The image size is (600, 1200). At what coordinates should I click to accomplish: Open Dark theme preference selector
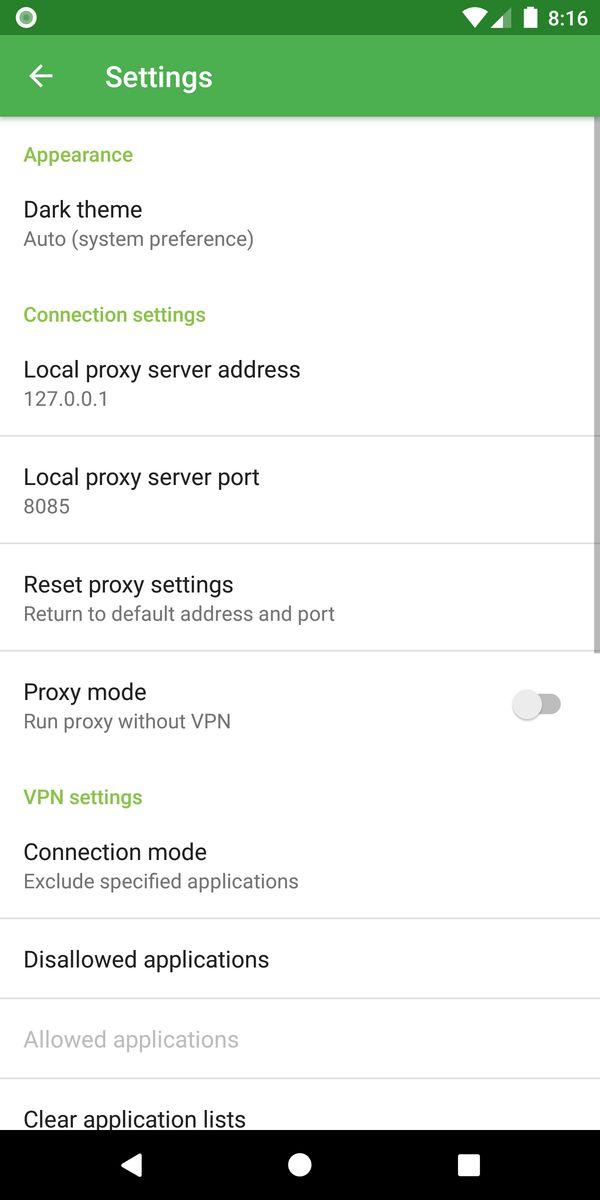tap(300, 224)
